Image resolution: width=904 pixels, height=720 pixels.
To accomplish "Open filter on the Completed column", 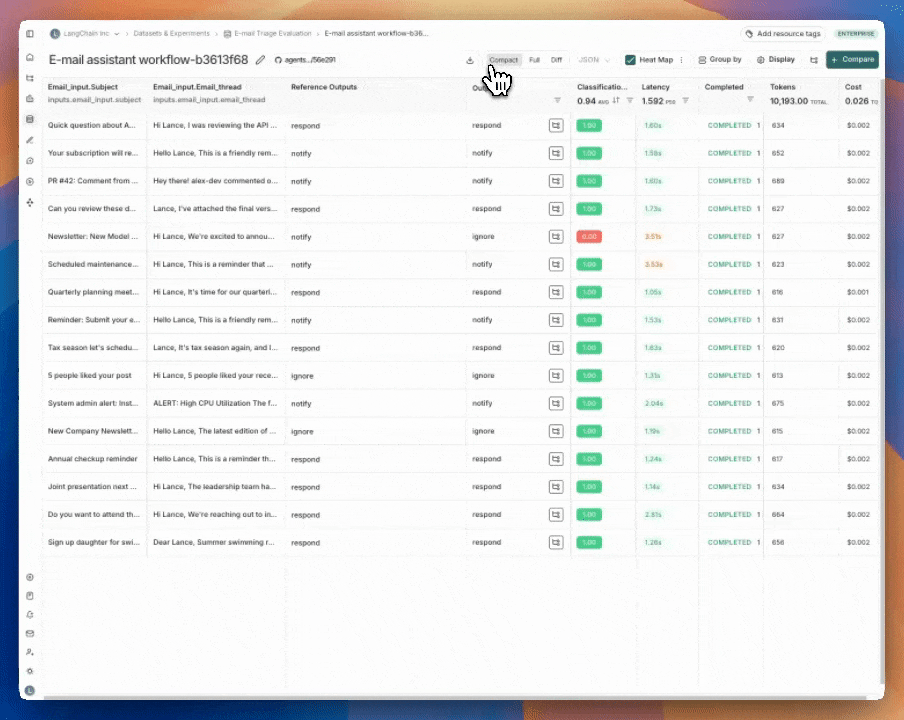I will click(750, 99).
